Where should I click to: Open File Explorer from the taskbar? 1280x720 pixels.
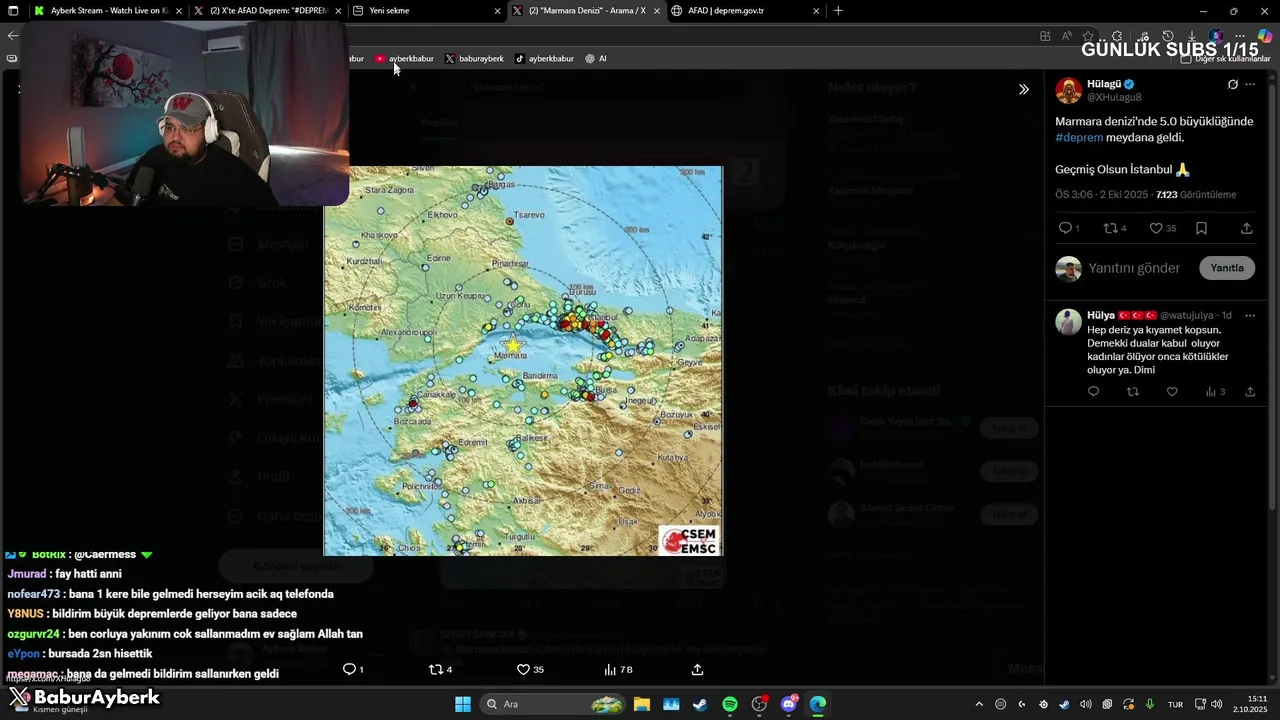point(641,704)
